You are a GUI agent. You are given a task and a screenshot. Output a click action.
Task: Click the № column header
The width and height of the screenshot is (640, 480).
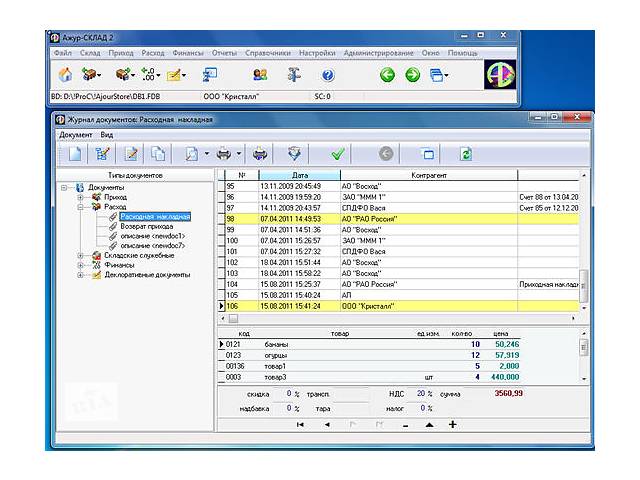point(242,175)
